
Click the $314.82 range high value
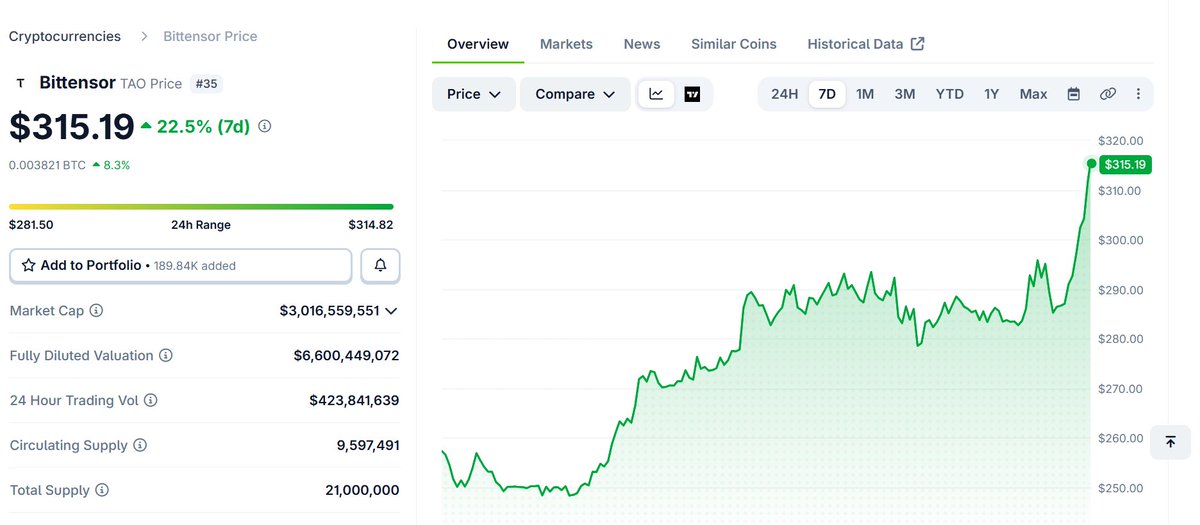[371, 225]
